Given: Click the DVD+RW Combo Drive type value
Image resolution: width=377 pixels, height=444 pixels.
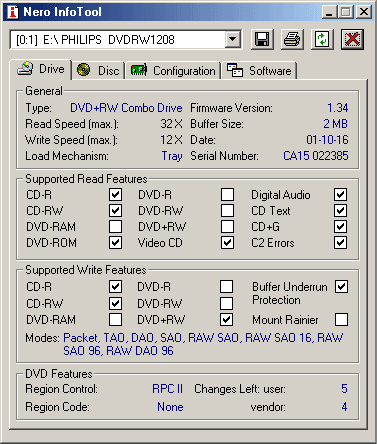Looking at the screenshot, I should click(126, 108).
